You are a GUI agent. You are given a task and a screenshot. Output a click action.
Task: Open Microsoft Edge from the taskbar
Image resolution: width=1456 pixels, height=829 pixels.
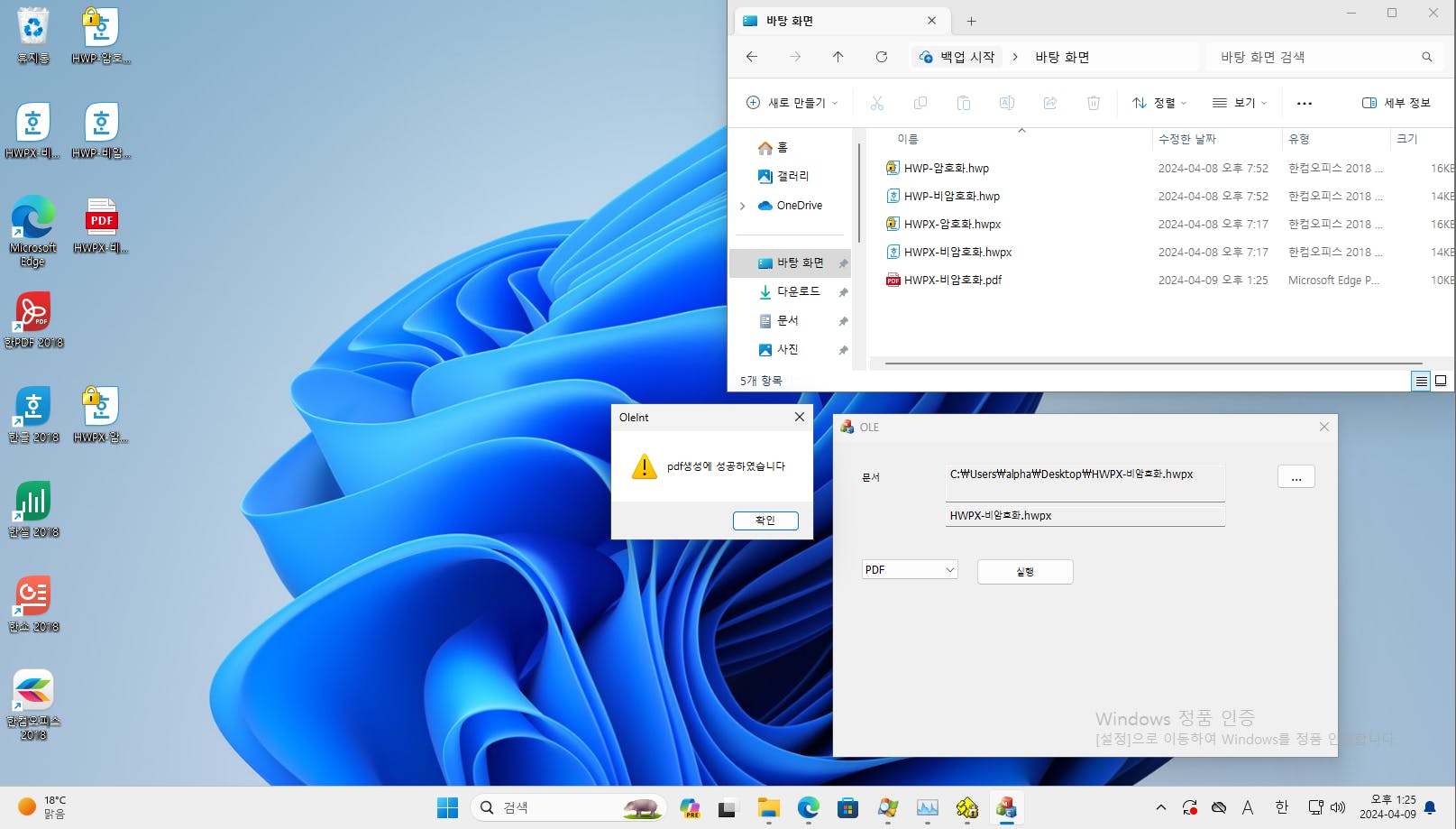click(x=809, y=807)
